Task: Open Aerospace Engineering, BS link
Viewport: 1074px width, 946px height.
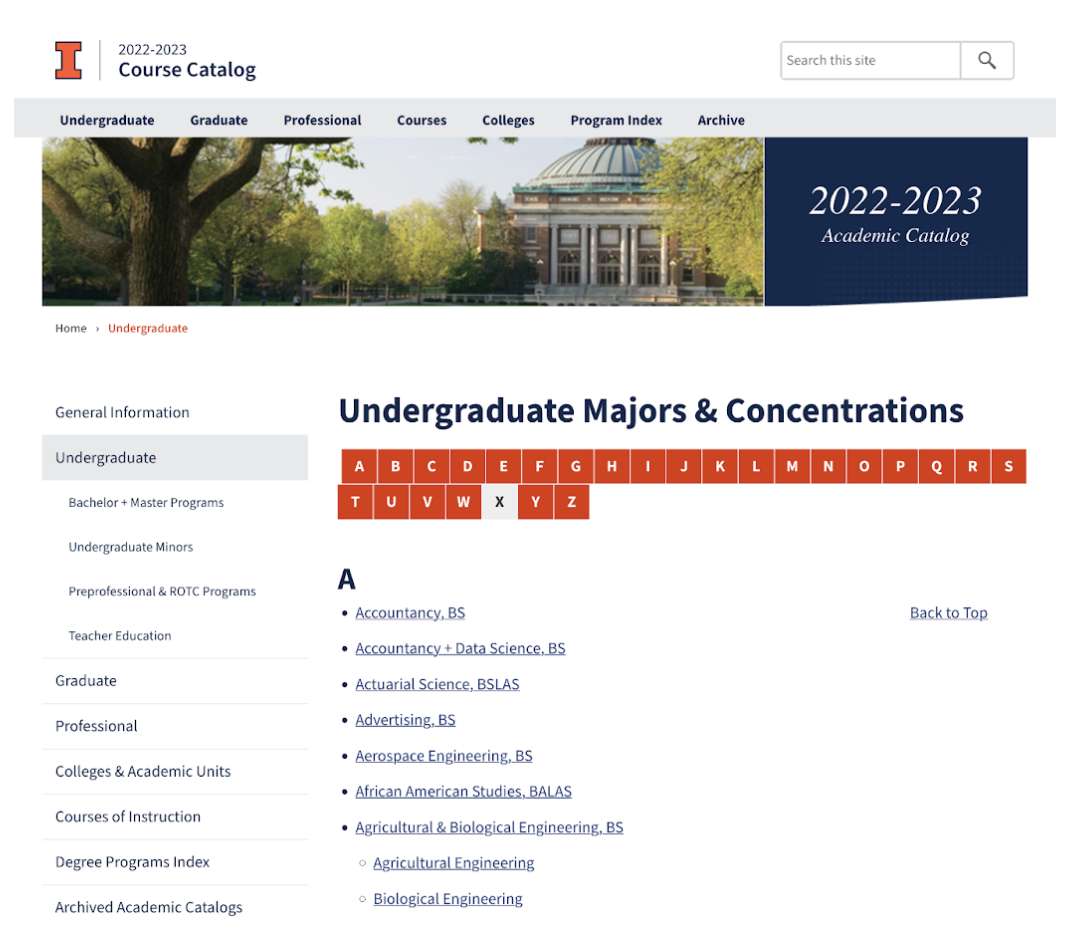Action: (x=444, y=756)
